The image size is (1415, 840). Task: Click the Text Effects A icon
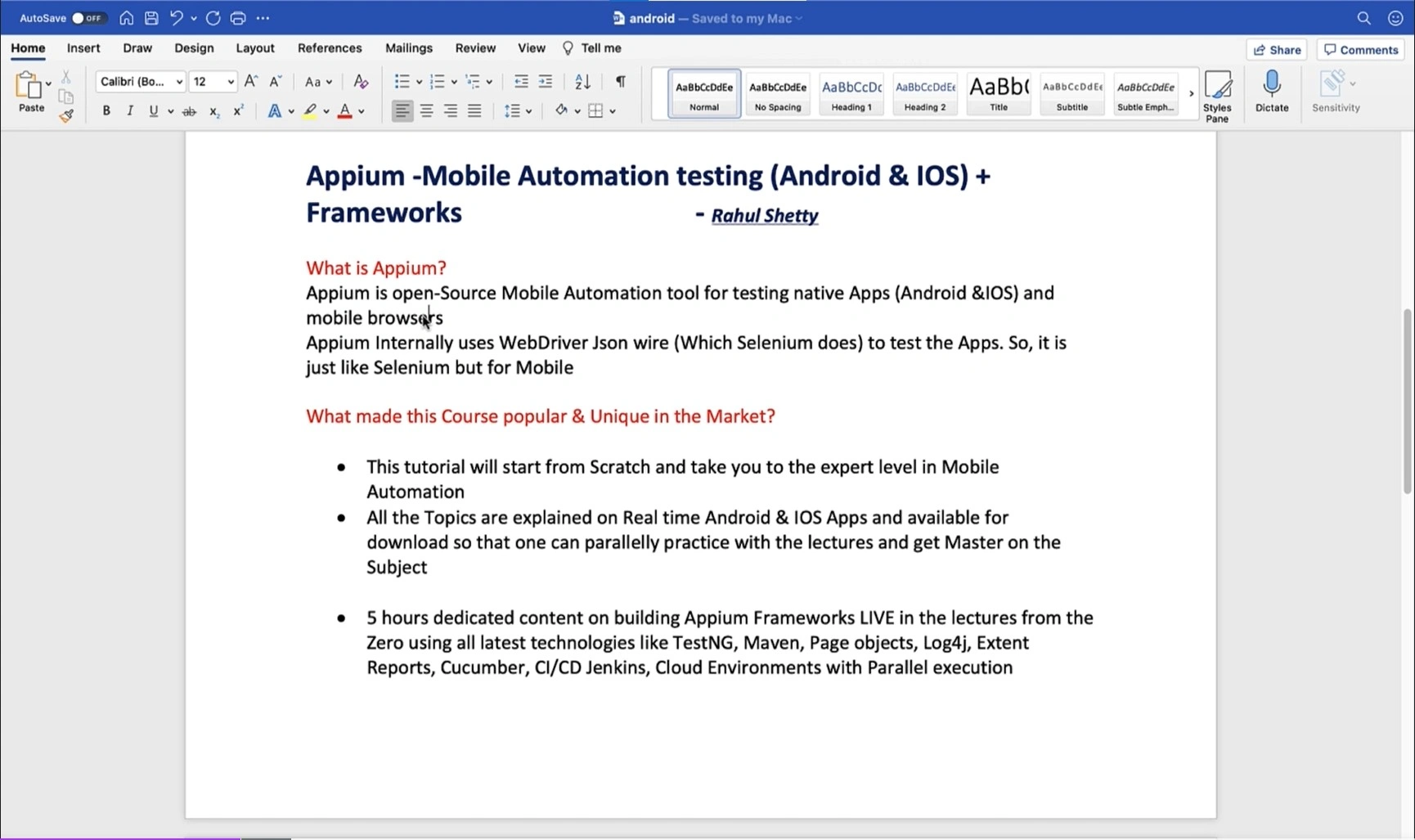click(274, 111)
